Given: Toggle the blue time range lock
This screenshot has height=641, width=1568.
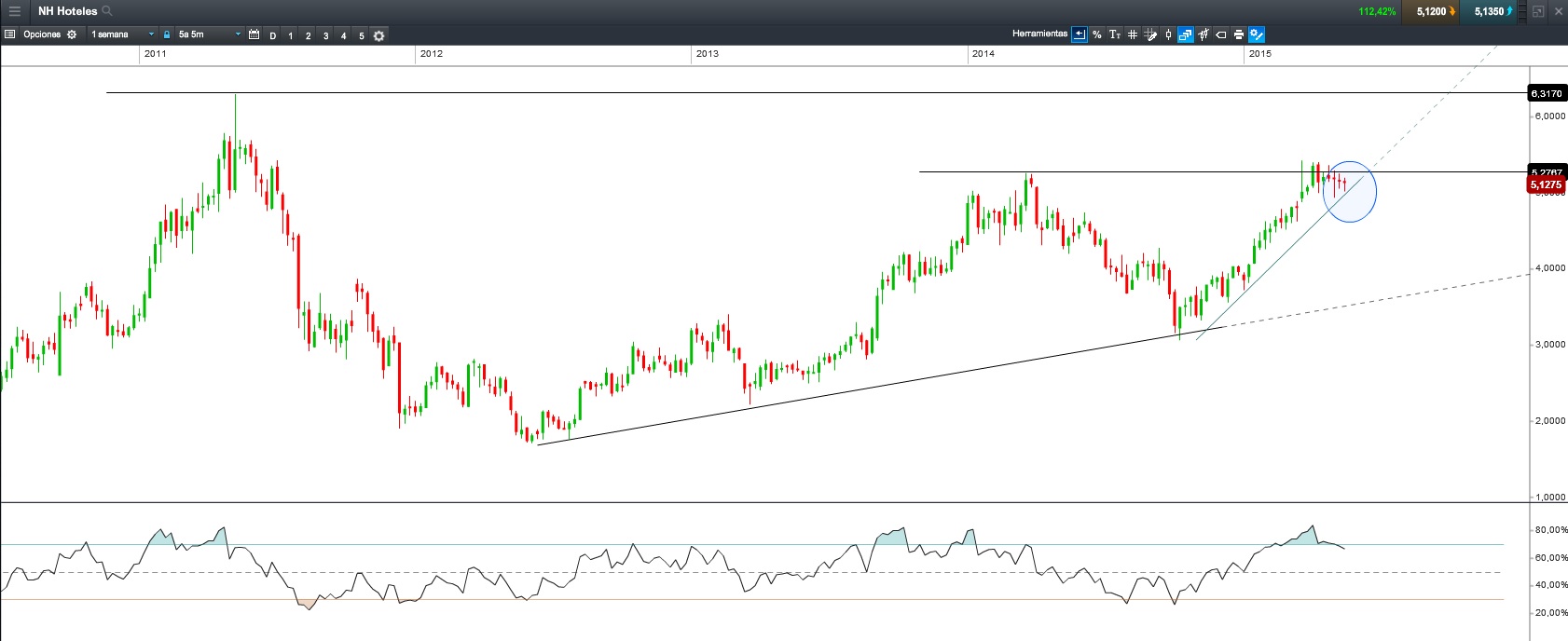Looking at the screenshot, I should [167, 34].
